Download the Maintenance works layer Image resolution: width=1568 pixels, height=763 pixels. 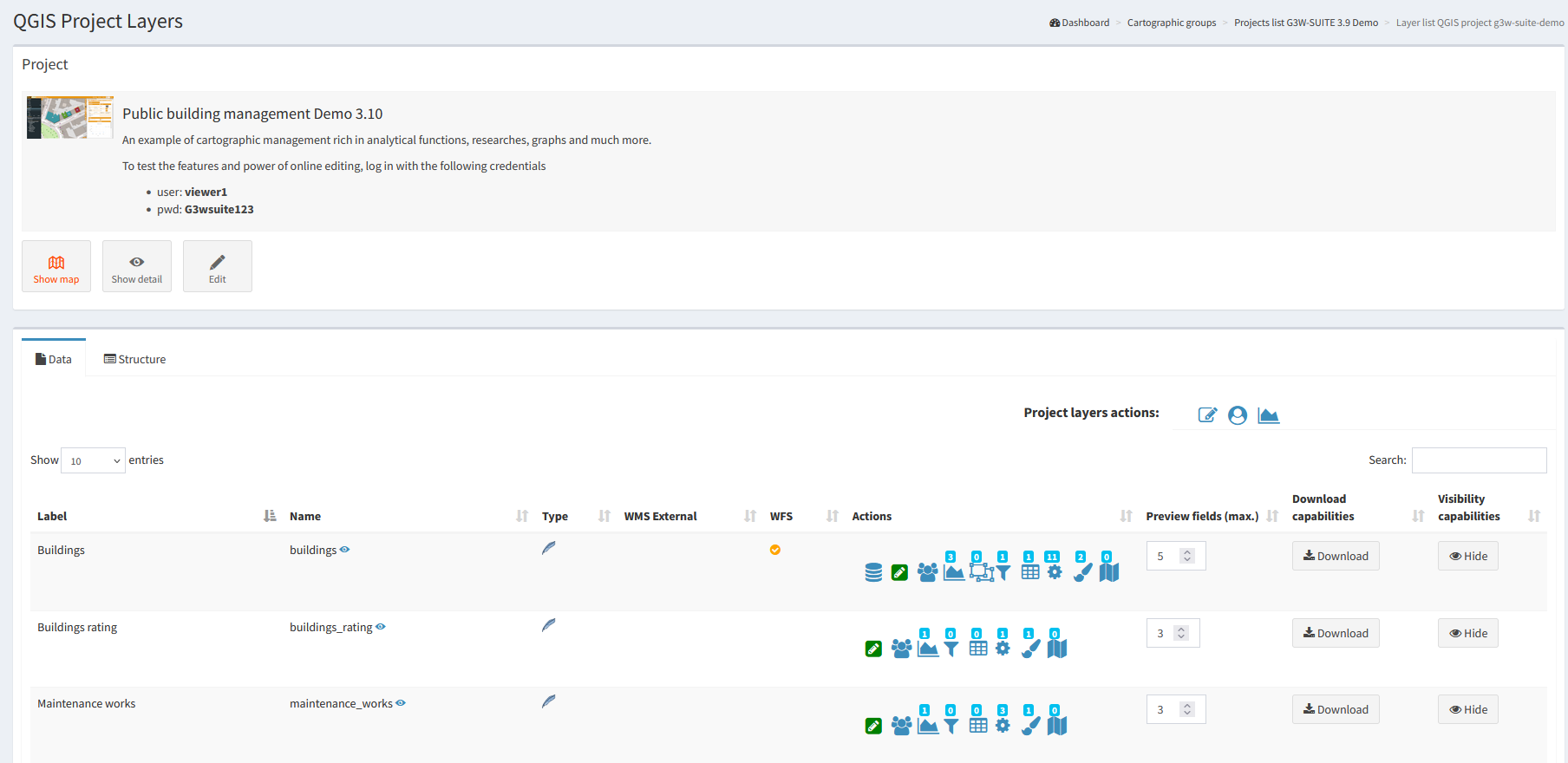1336,709
